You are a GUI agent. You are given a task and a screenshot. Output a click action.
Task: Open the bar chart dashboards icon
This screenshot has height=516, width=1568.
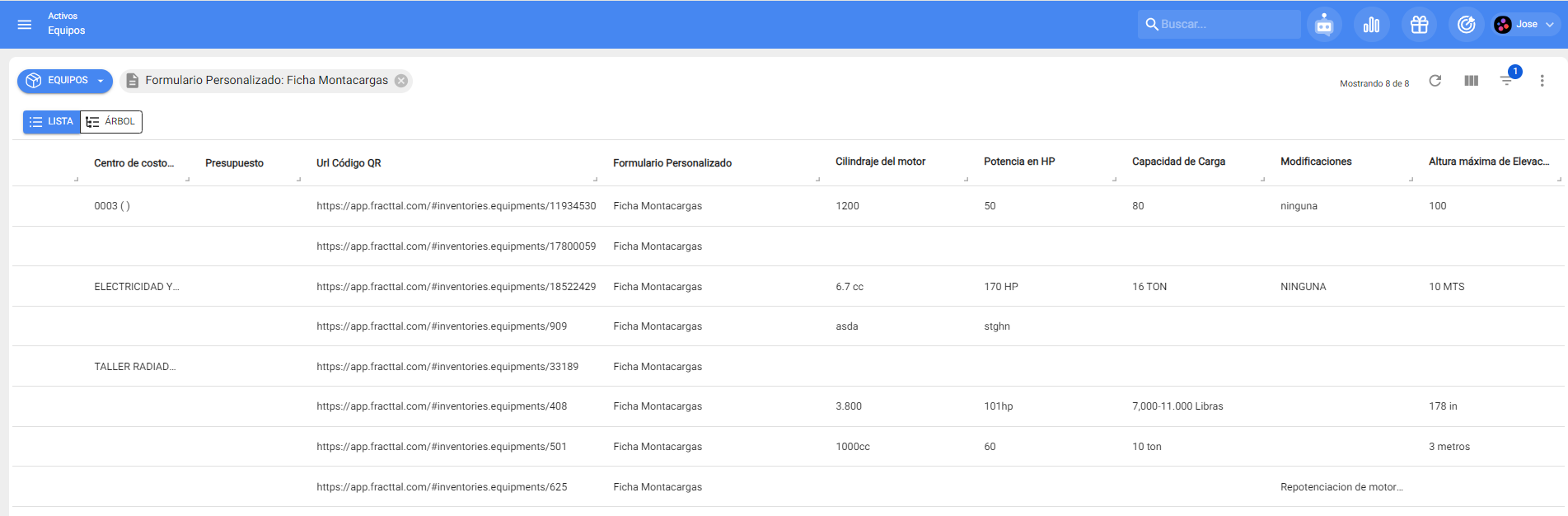[1372, 25]
